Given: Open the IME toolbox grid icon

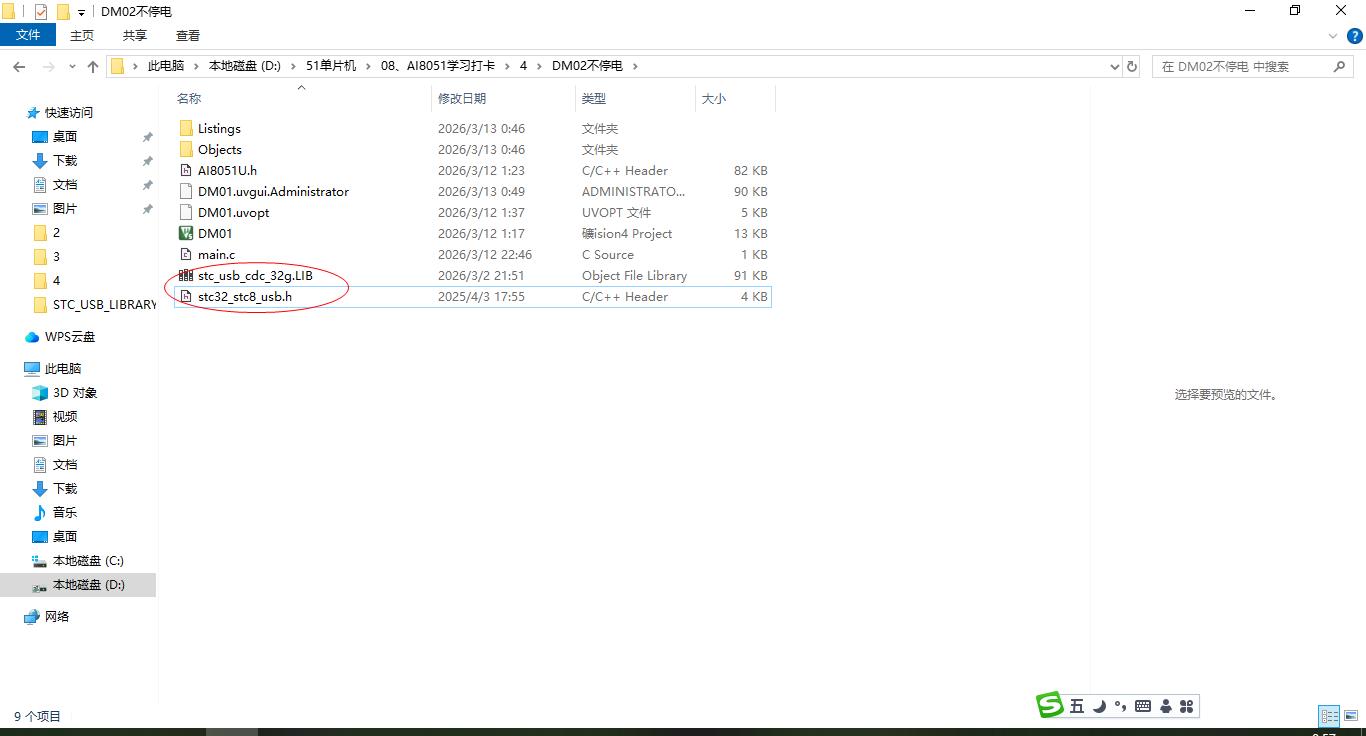Looking at the screenshot, I should [1187, 706].
